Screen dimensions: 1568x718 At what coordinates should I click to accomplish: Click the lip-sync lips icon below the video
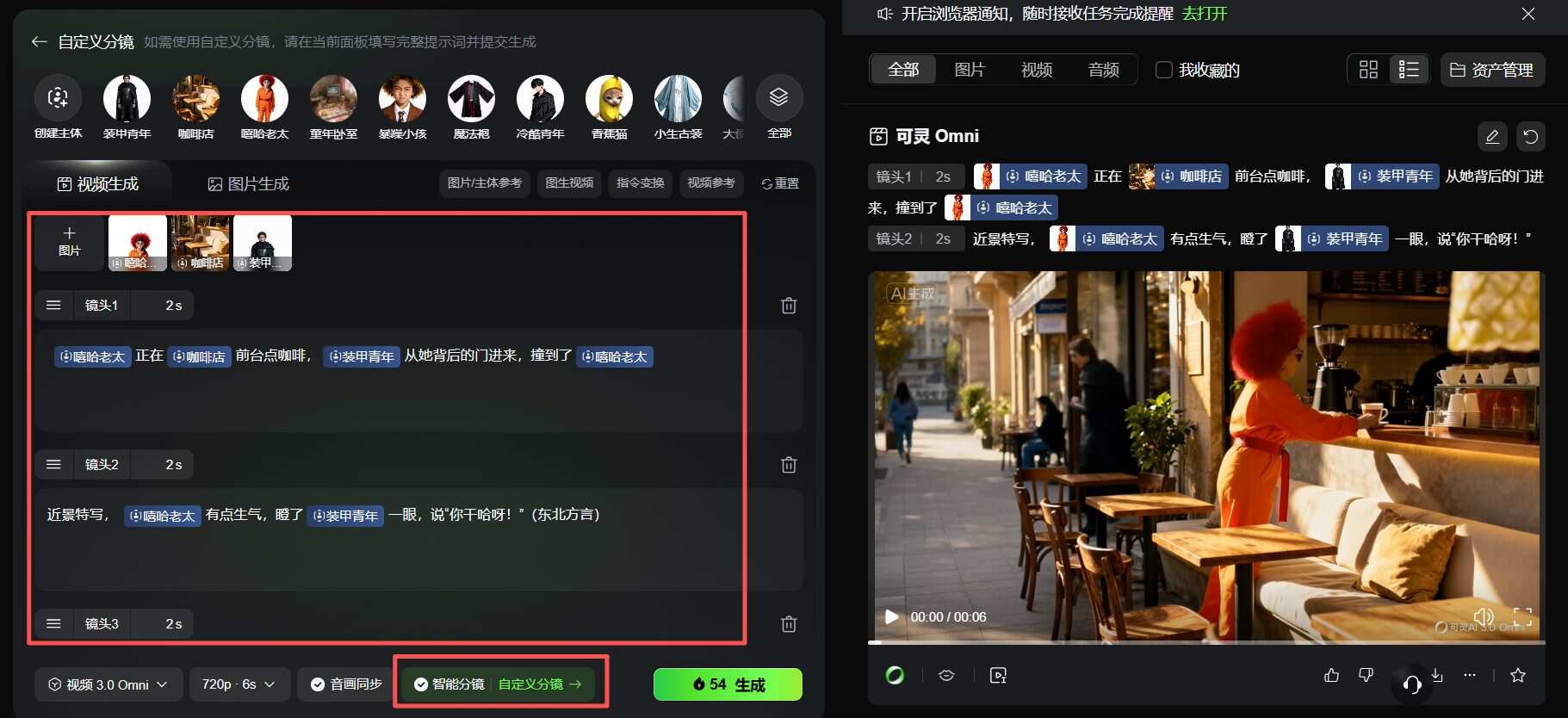pos(946,675)
